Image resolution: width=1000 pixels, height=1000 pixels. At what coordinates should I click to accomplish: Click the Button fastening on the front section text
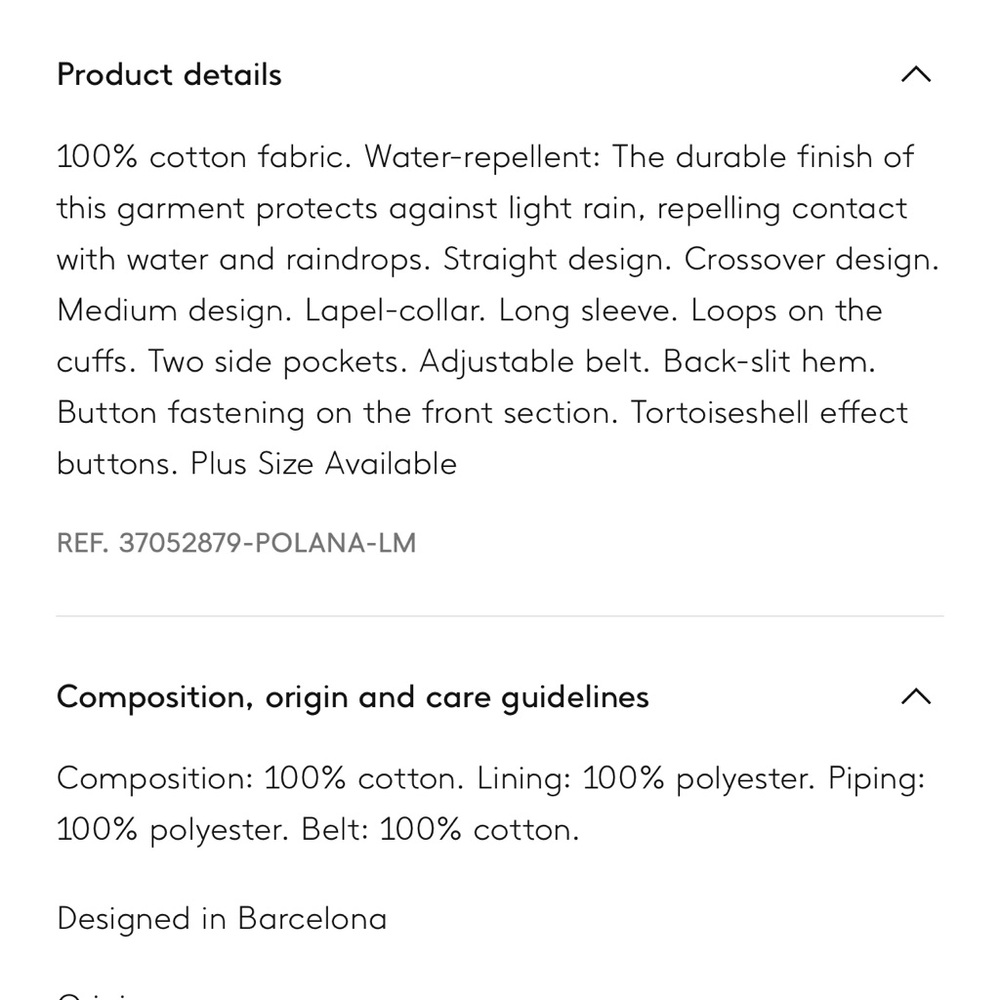(337, 413)
